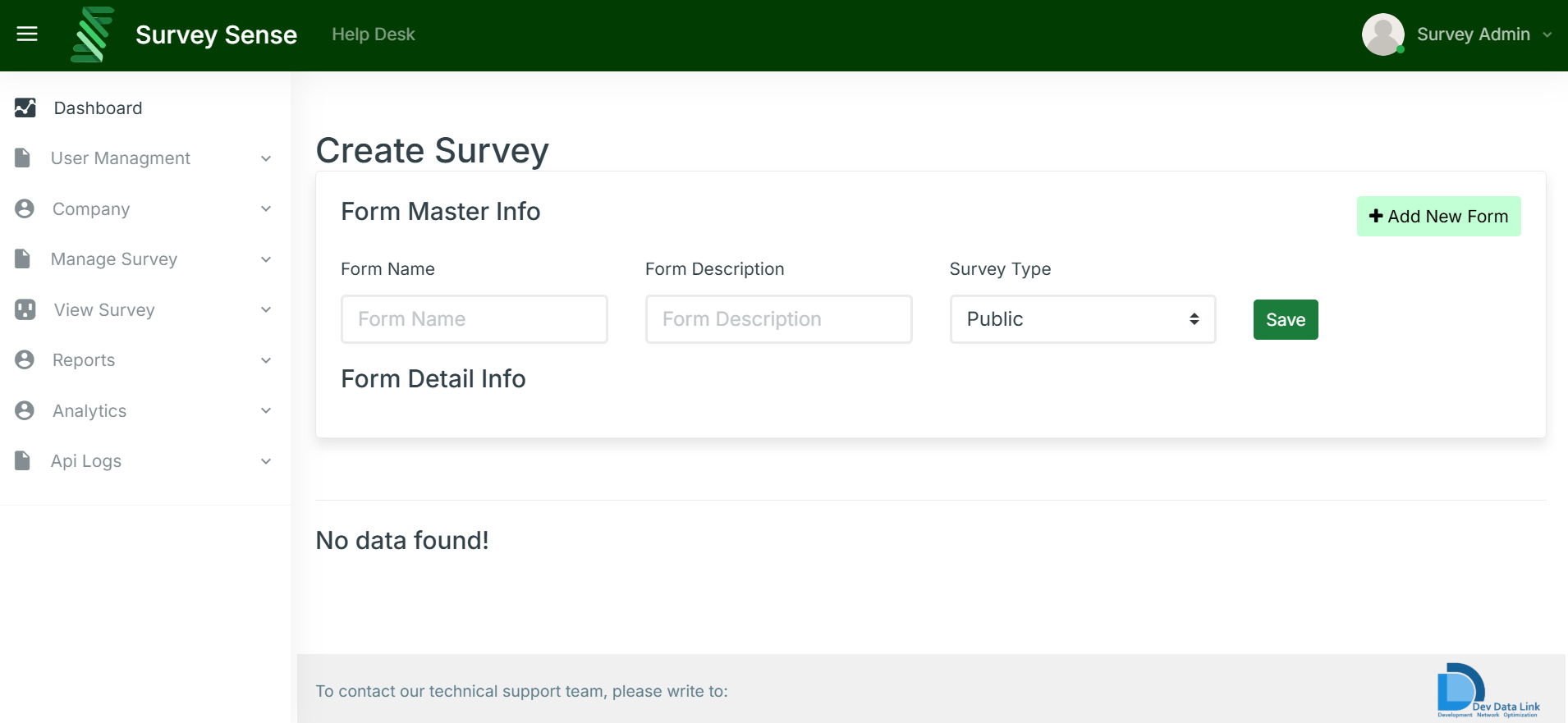Click the Api Logs file icon
Screen dimensions: 1568x723
point(23,460)
